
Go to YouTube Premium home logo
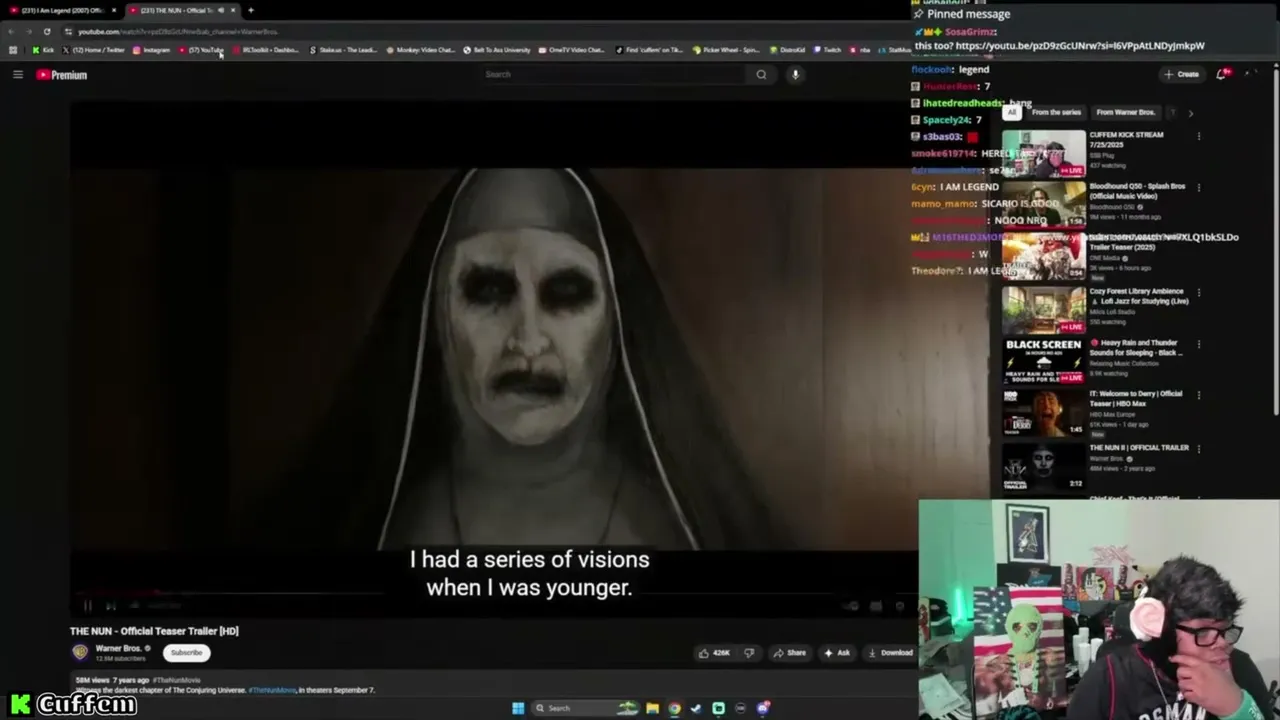click(62, 75)
